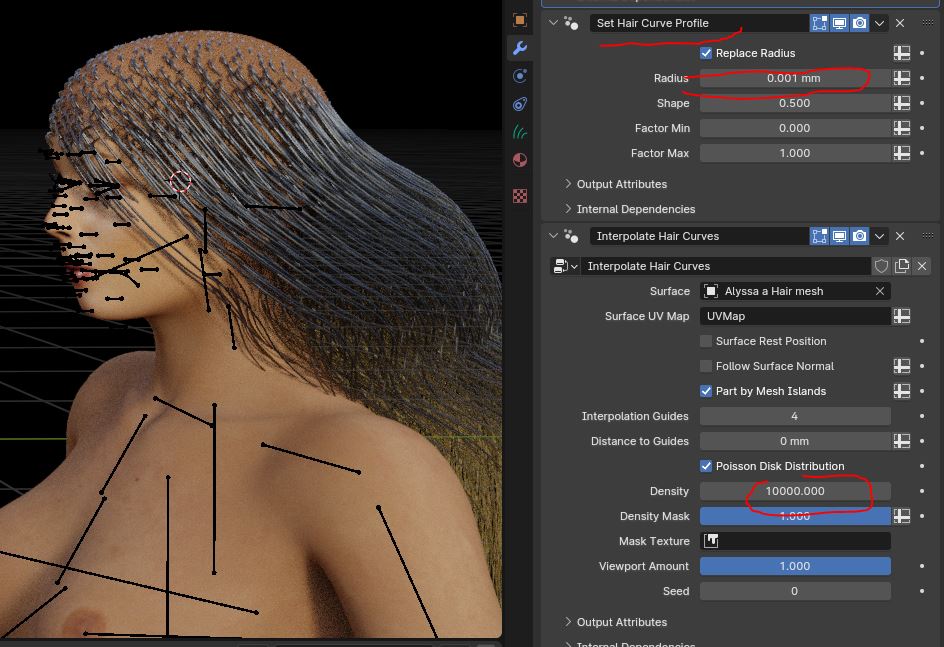Toggle edit mode display for Set Hair Curve Profile

819,23
